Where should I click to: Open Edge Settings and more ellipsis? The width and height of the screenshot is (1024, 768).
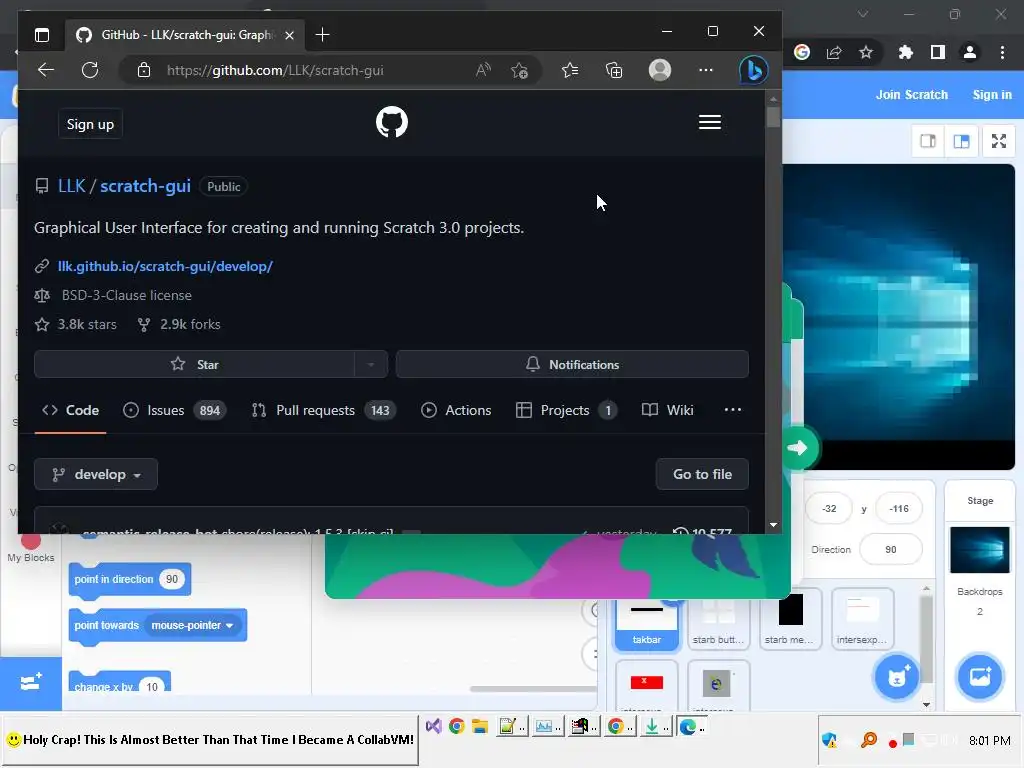coord(706,70)
